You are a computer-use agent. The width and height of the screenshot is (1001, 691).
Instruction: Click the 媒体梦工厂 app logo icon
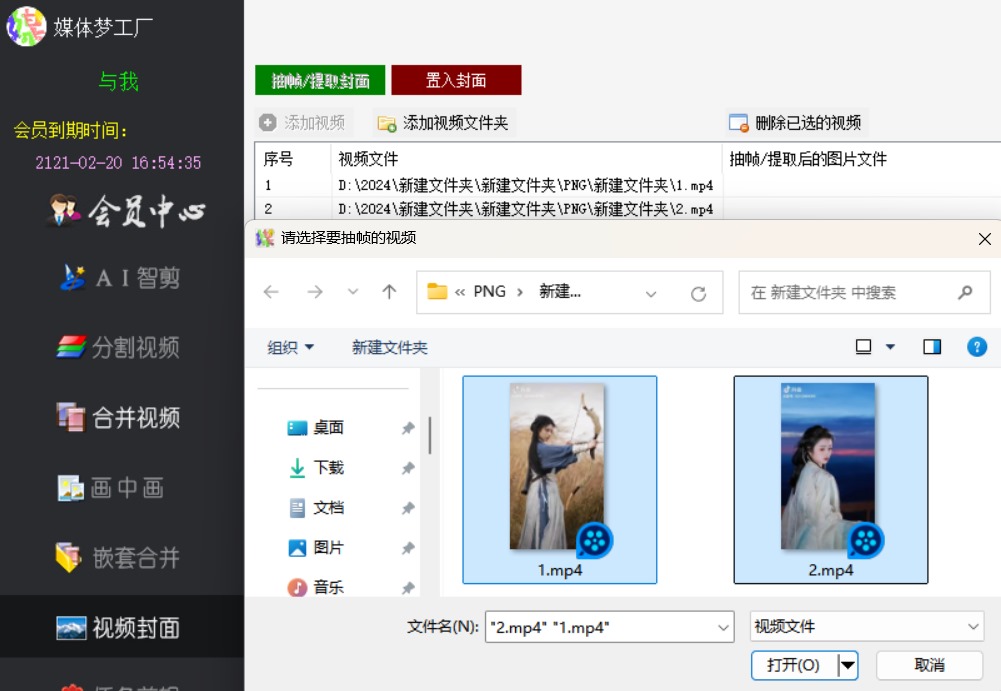pos(26,26)
